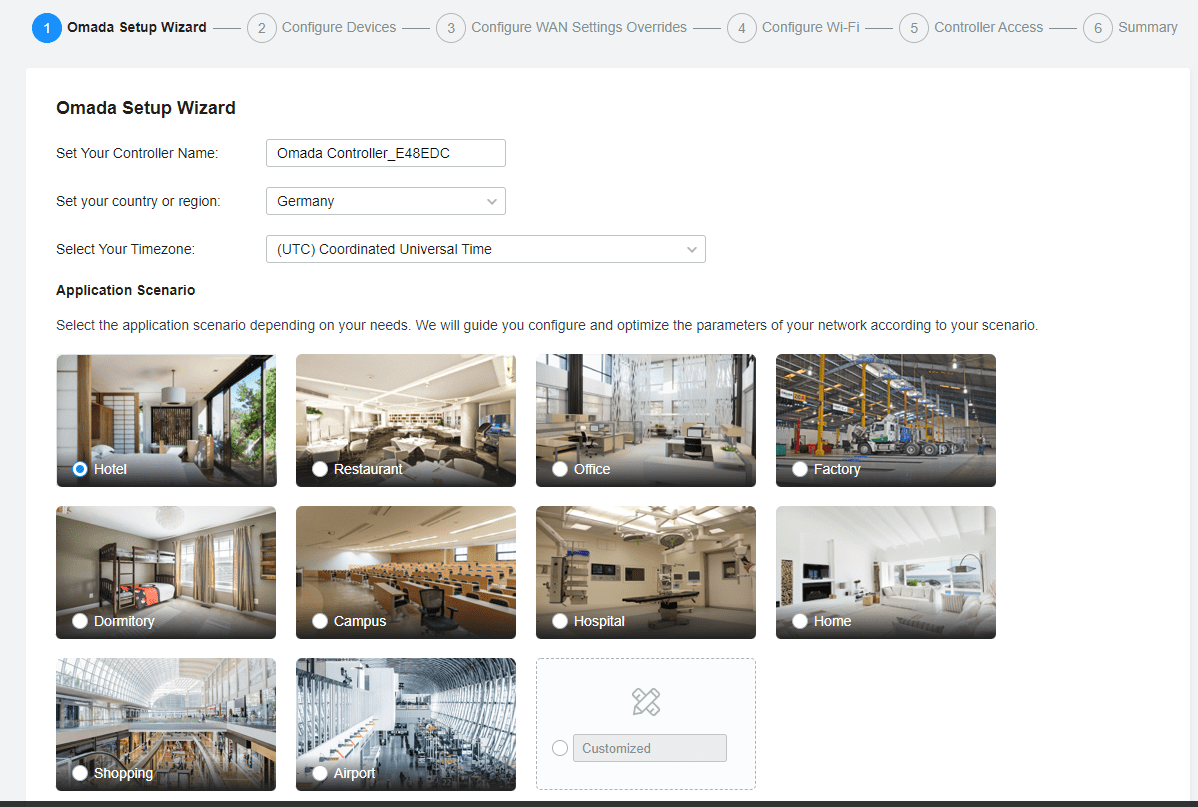This screenshot has width=1198, height=807.
Task: Click the Factory scenario thumbnail image
Action: 885,410
